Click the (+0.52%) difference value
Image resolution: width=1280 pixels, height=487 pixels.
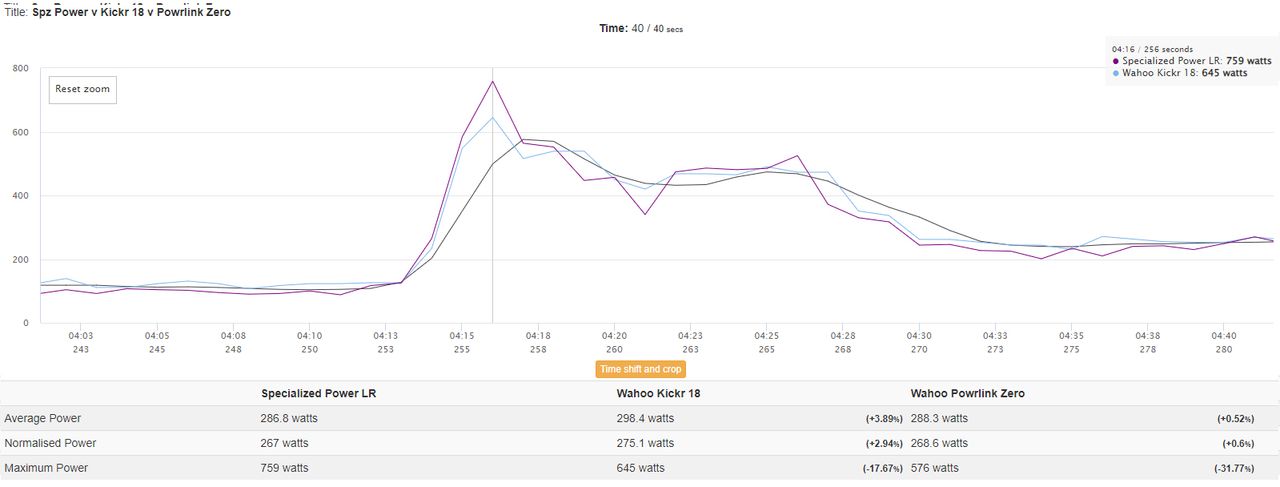click(x=1236, y=419)
